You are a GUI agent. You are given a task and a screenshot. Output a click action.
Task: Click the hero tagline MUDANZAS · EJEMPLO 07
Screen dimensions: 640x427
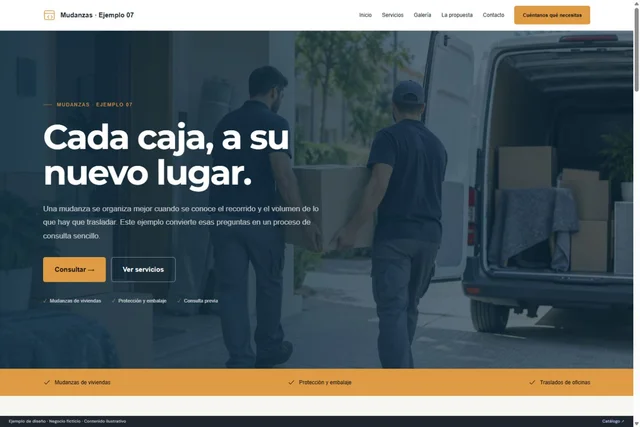click(x=95, y=105)
